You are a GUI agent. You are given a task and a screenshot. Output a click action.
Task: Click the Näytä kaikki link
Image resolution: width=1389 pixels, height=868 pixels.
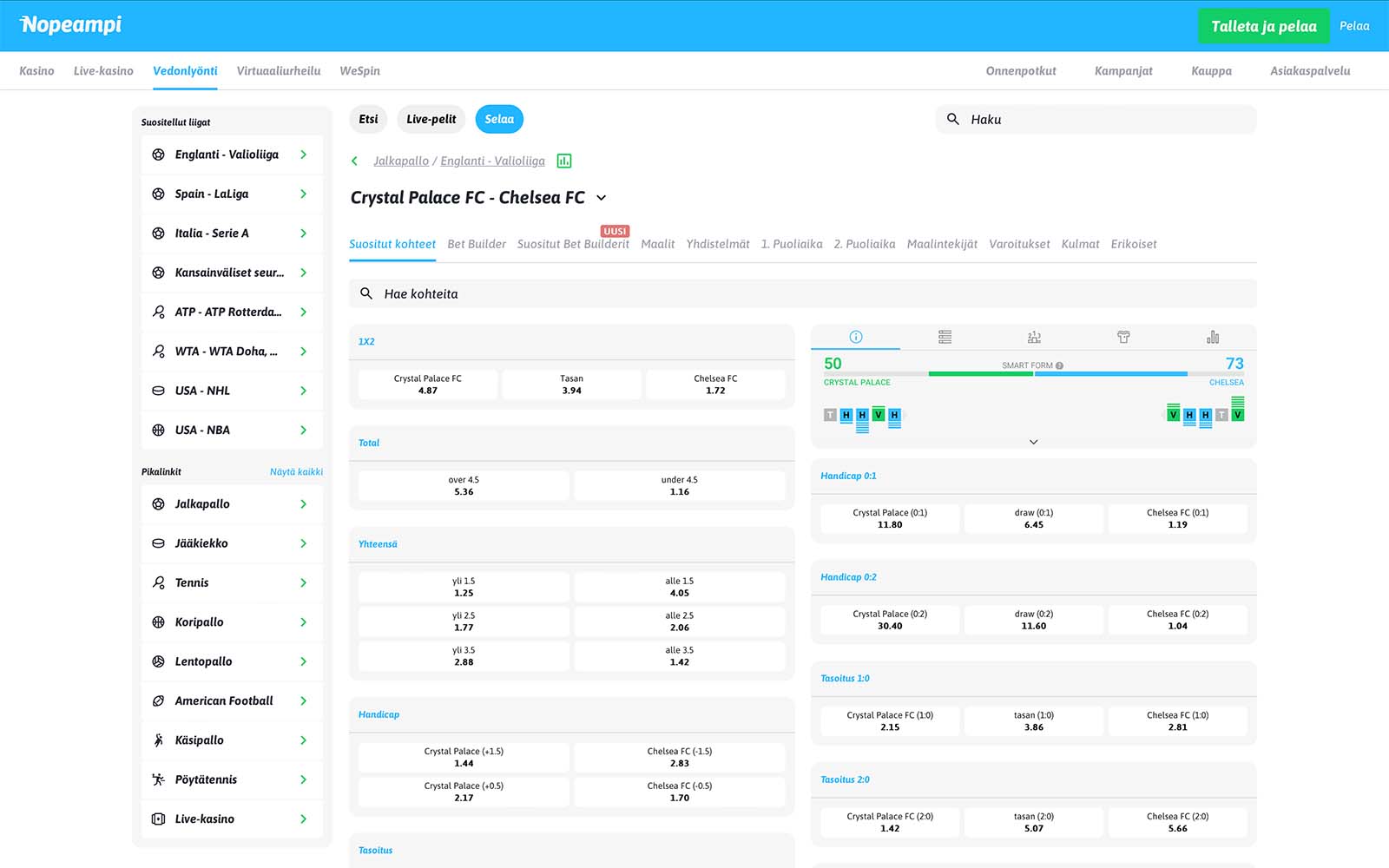pos(296,471)
